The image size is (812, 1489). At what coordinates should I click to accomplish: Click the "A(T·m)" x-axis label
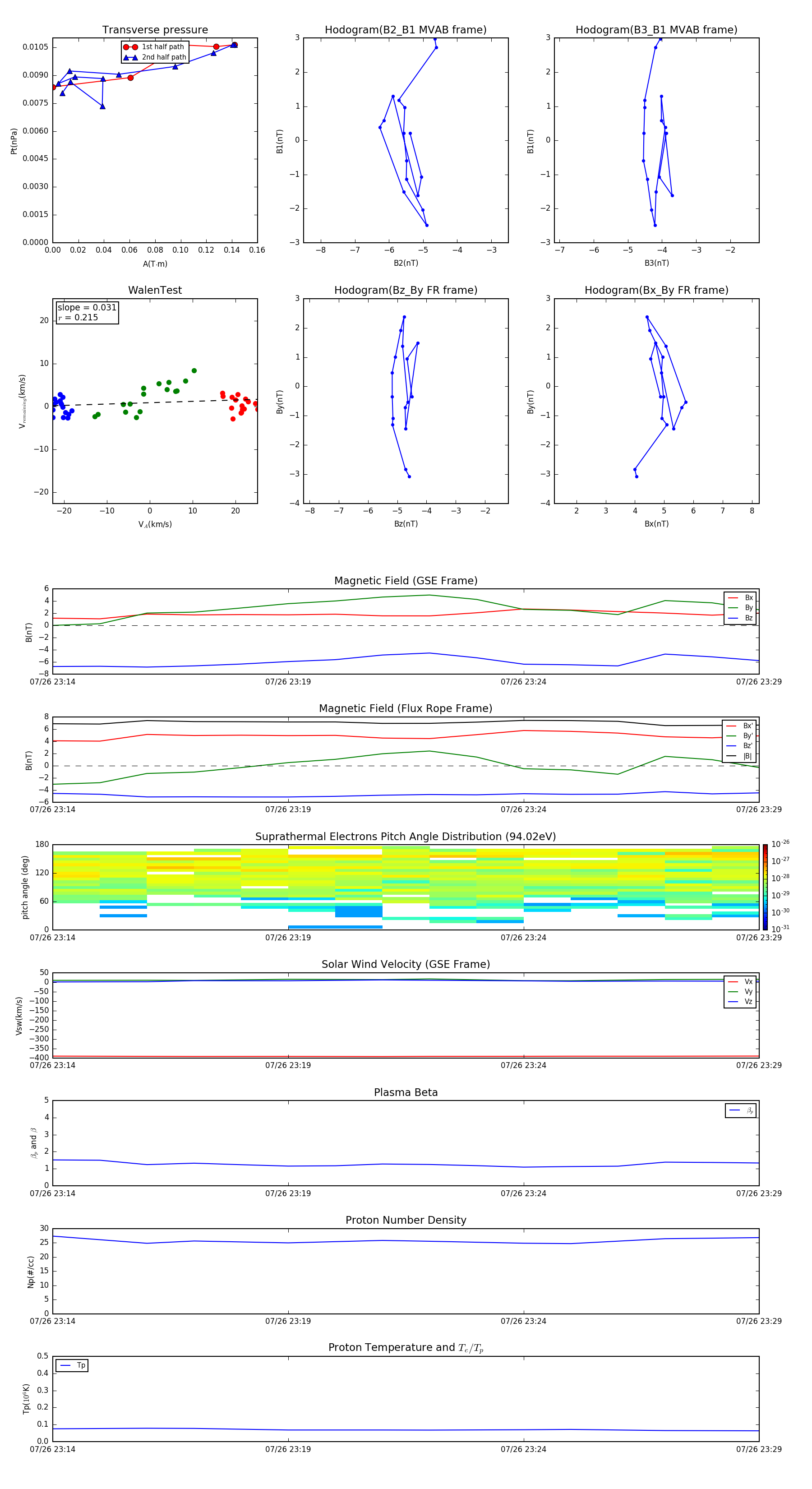(155, 264)
